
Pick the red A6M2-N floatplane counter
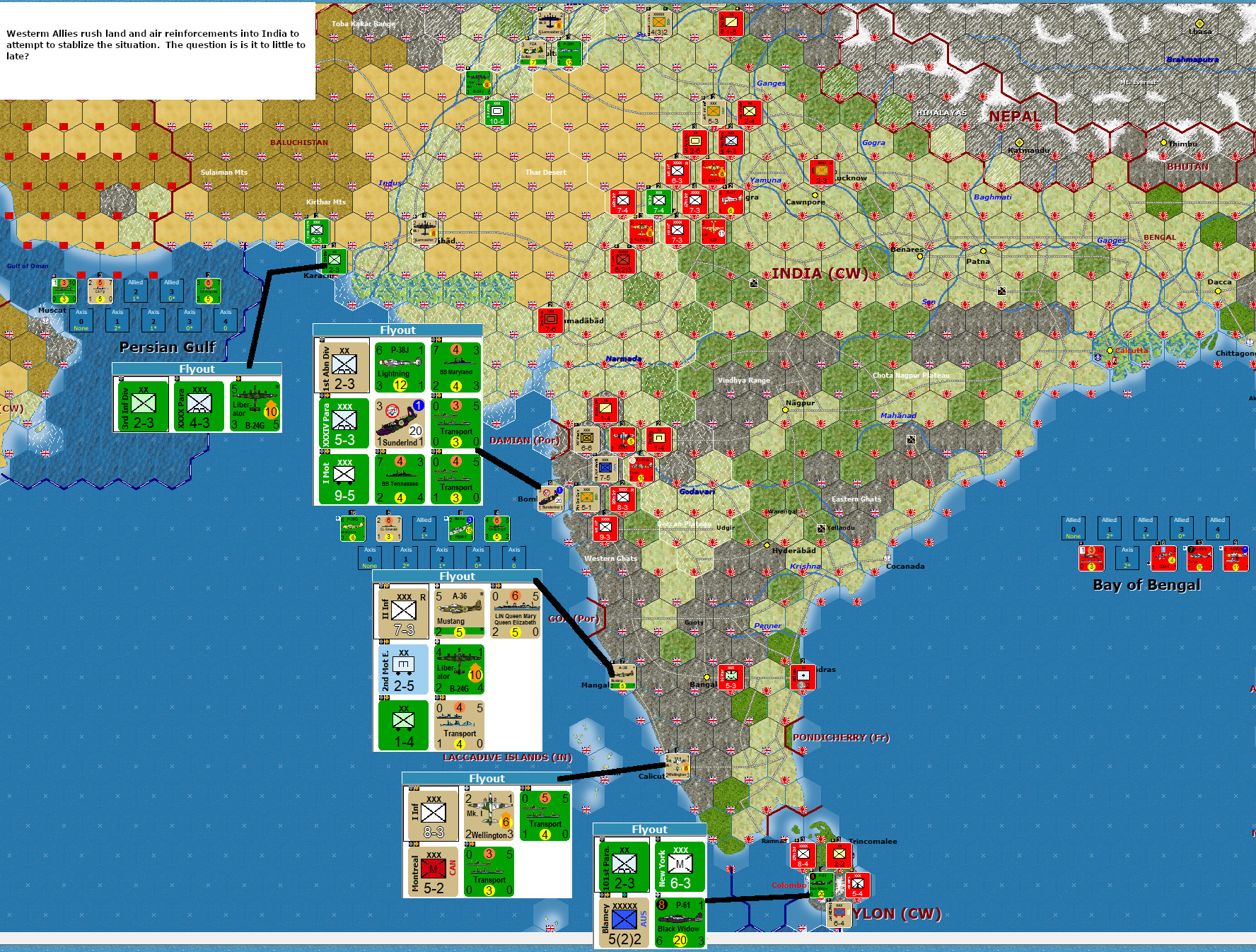click(x=1235, y=558)
